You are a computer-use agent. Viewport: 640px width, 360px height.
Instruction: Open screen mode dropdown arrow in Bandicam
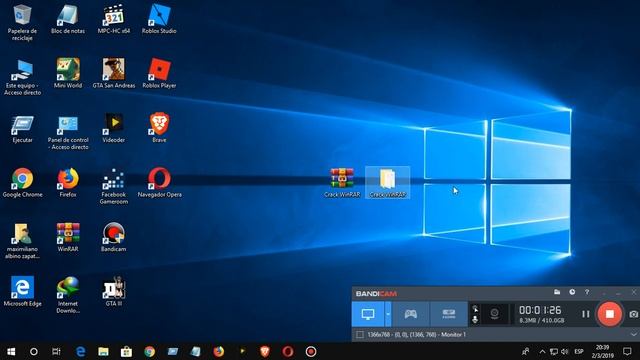click(388, 314)
